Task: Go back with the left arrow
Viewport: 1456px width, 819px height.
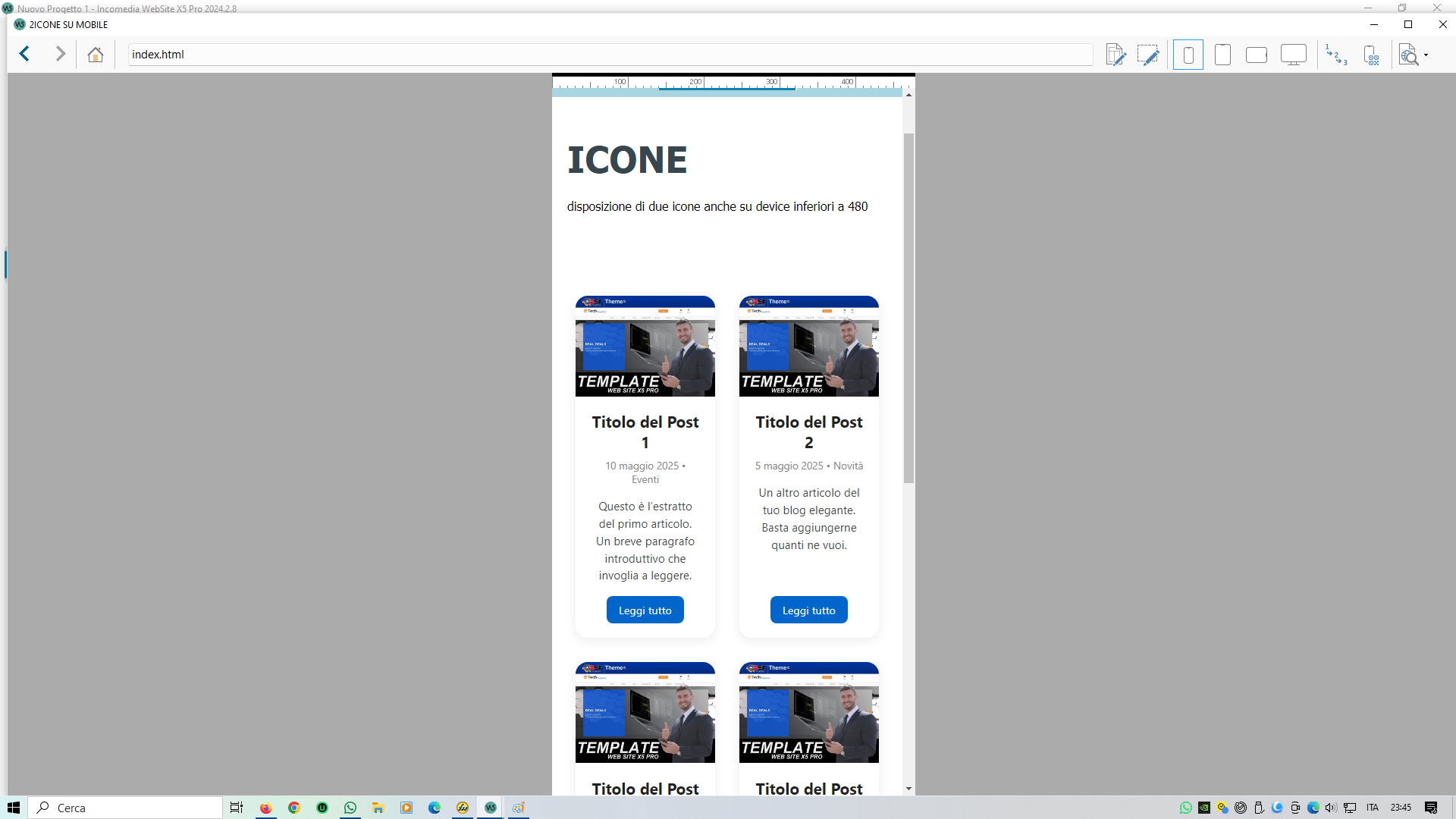Action: [x=24, y=54]
